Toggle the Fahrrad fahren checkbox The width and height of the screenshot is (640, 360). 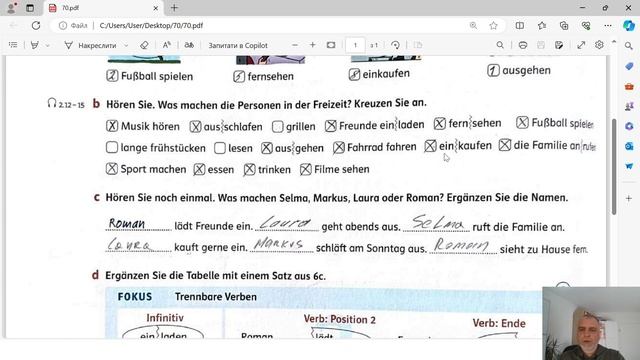click(x=338, y=147)
